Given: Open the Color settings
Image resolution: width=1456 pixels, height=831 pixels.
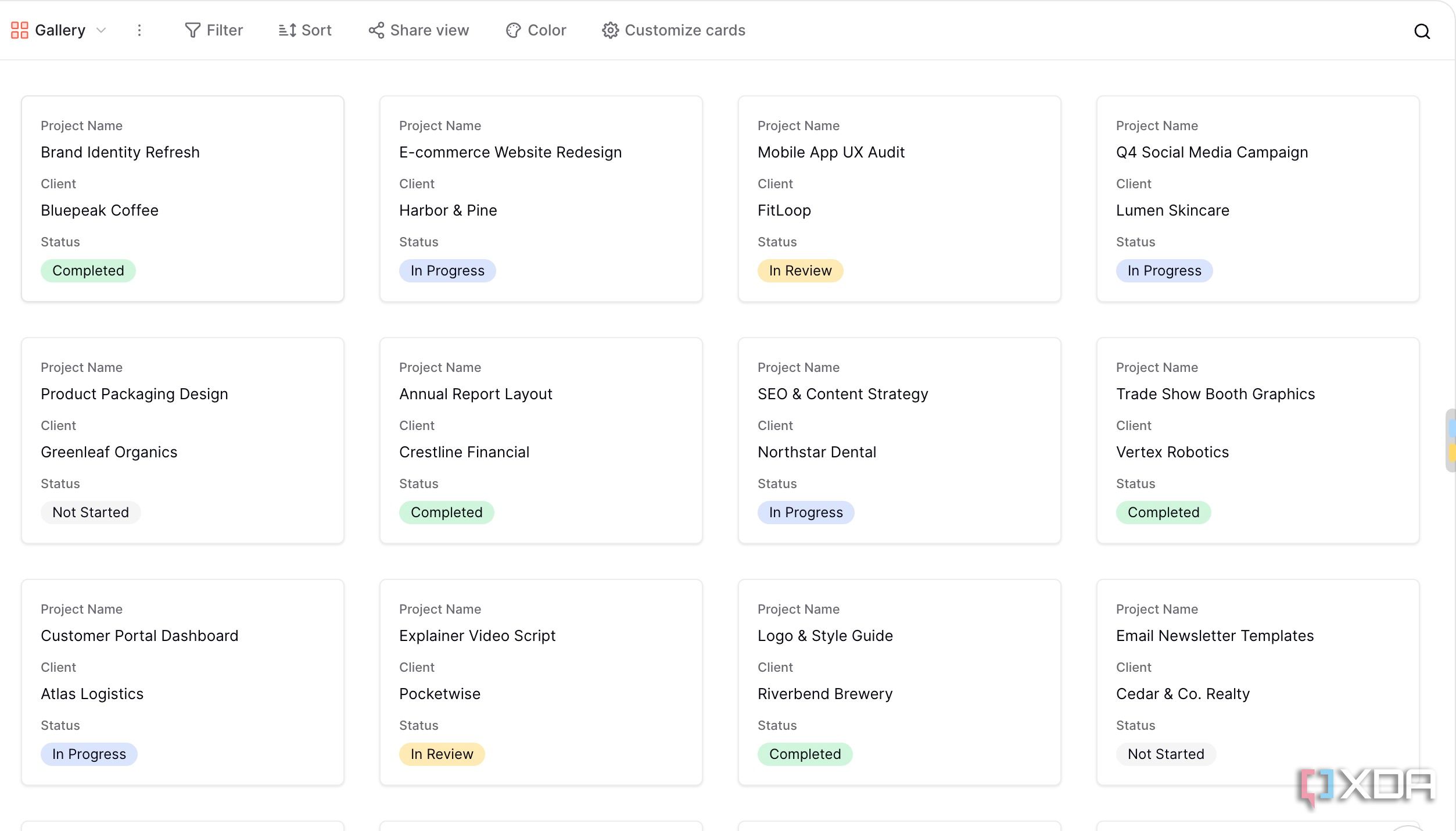Looking at the screenshot, I should click(536, 30).
